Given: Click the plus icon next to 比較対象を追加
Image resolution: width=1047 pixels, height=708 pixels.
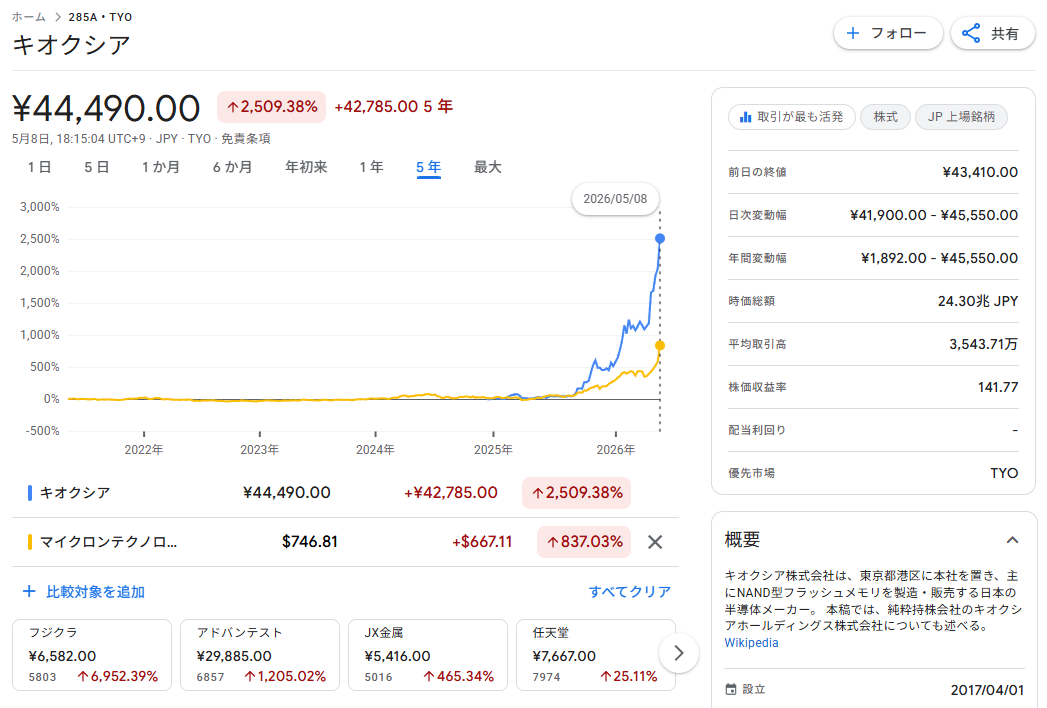Looking at the screenshot, I should point(29,591).
